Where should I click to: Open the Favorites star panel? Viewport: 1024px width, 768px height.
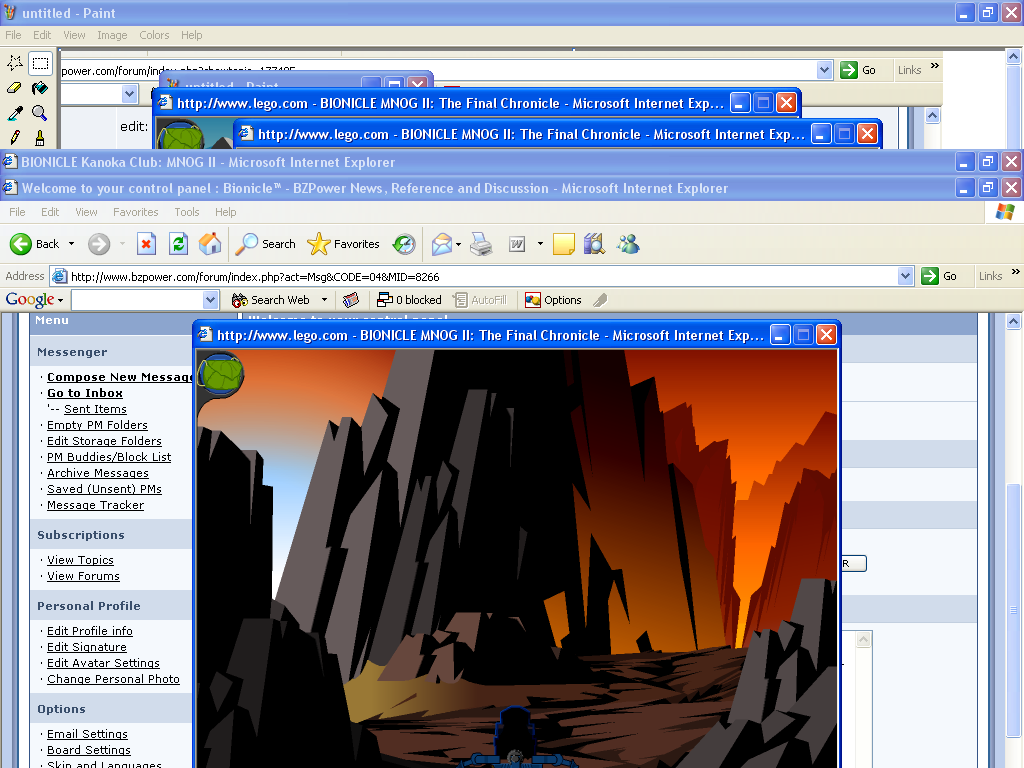click(x=344, y=244)
